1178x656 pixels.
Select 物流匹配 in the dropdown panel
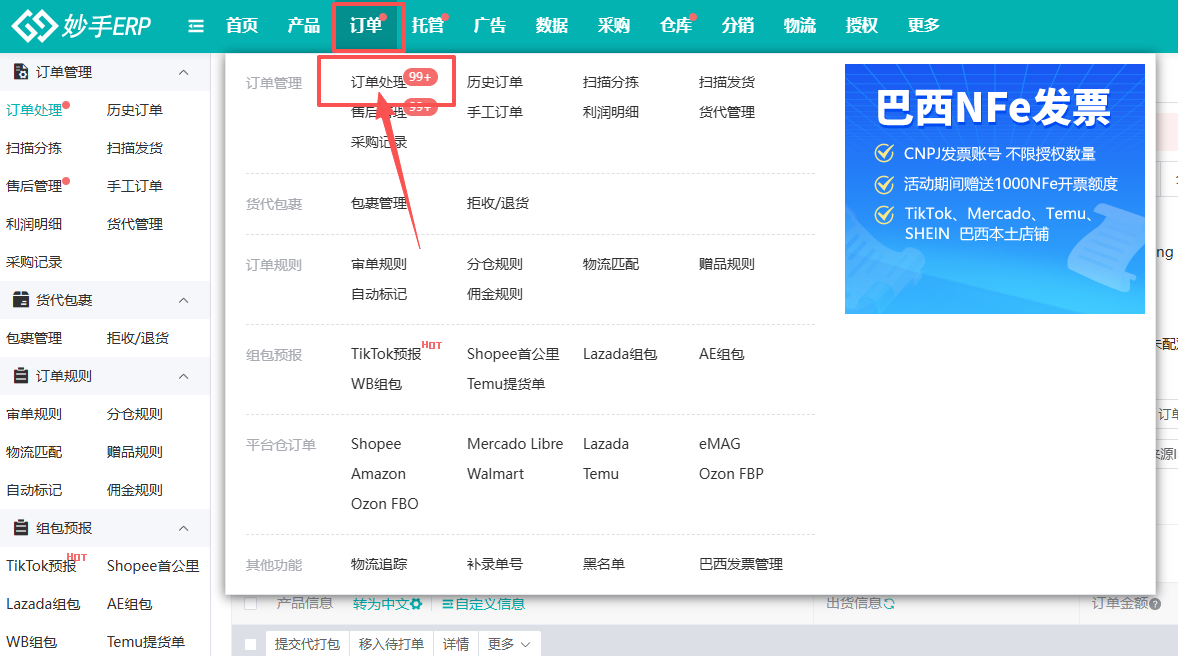click(611, 264)
